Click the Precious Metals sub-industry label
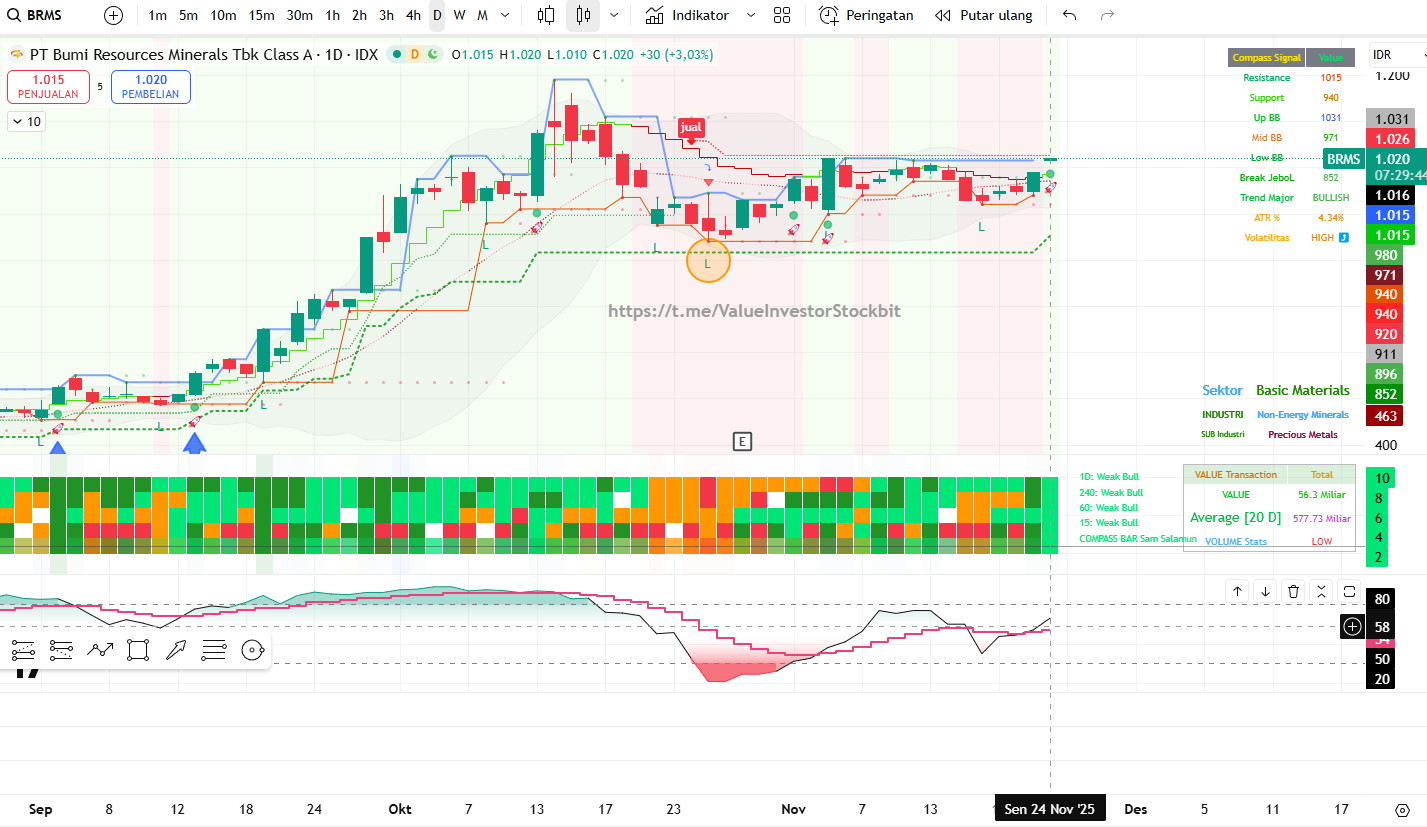The width and height of the screenshot is (1427, 827). point(1303,435)
